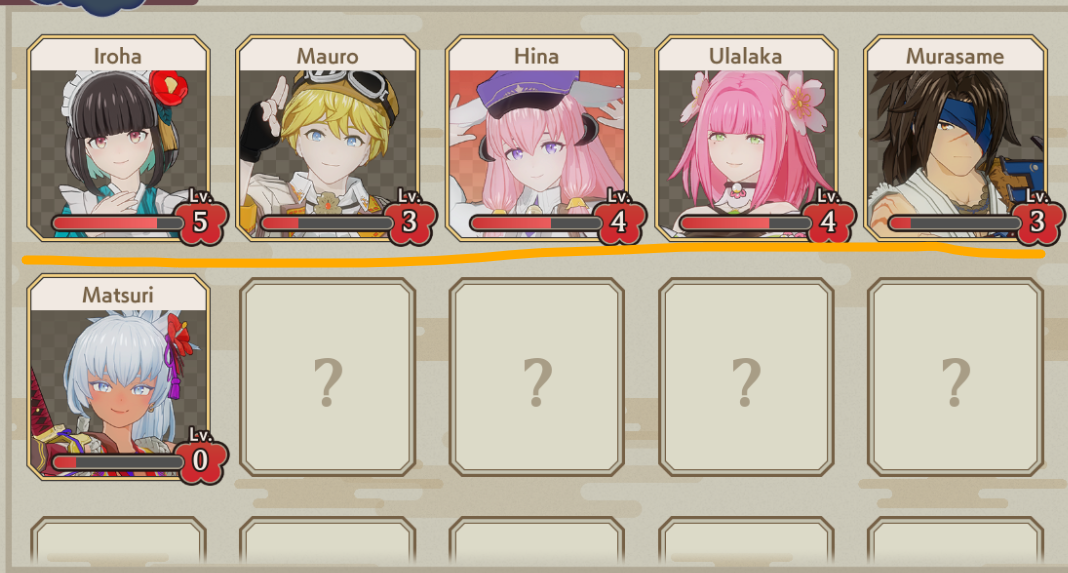Click Iroha's red bond progress bar
Image resolution: width=1068 pixels, height=573 pixels.
click(x=116, y=223)
